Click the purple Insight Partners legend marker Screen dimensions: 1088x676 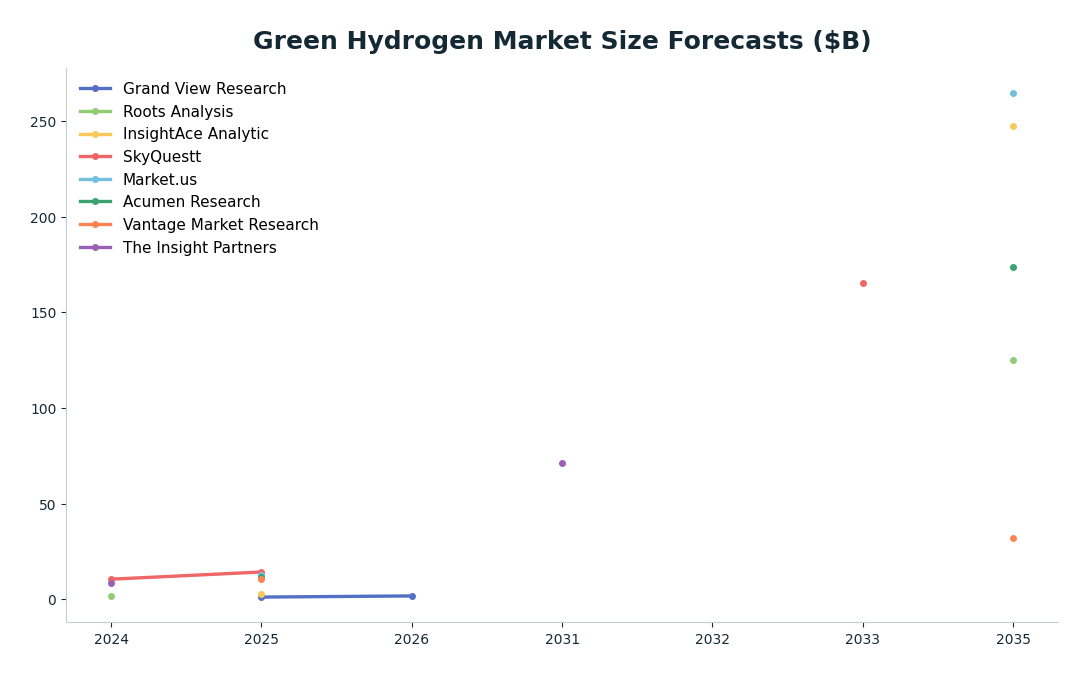pos(95,248)
